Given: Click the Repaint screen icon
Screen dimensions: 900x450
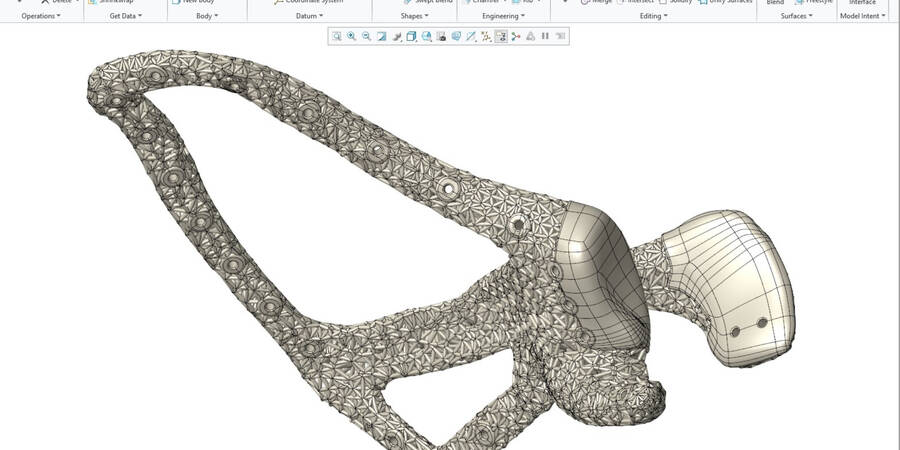Looking at the screenshot, I should click(x=382, y=36).
